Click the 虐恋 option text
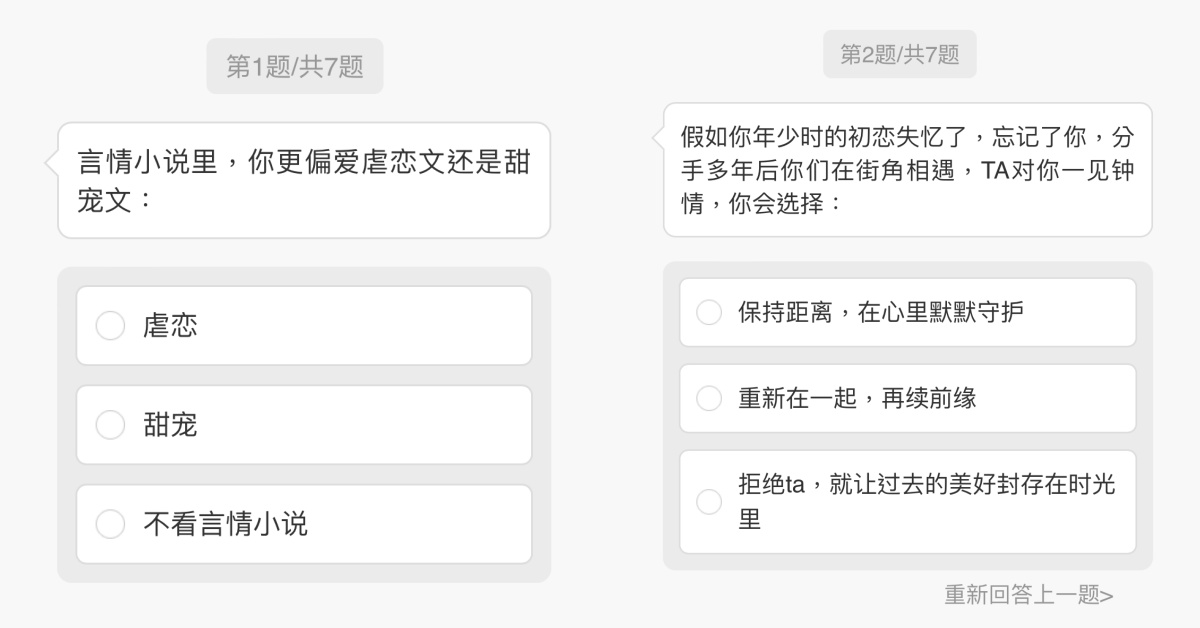Viewport: 1200px width, 628px height. (170, 326)
